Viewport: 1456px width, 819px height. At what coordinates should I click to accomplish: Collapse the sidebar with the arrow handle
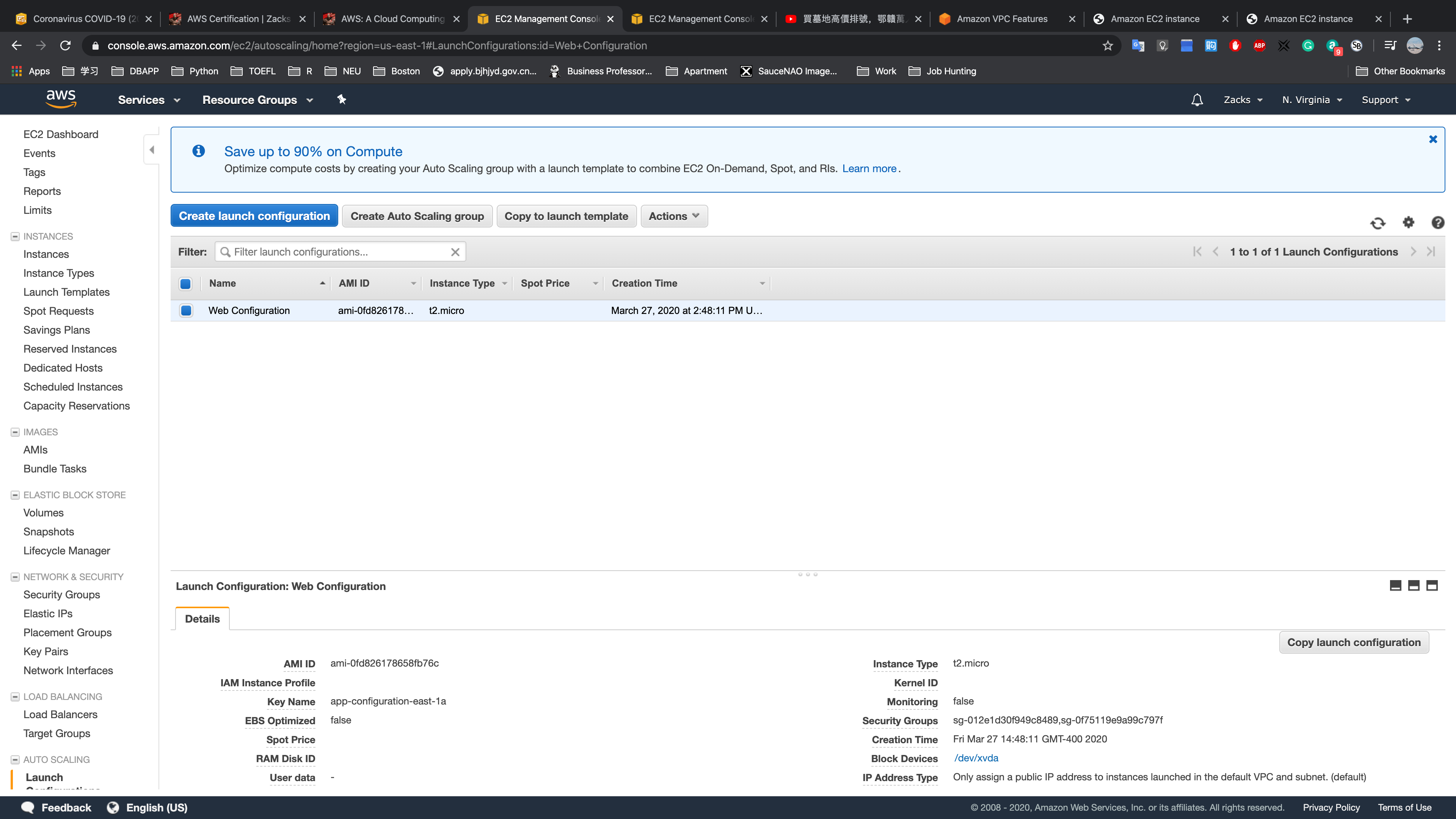152,150
